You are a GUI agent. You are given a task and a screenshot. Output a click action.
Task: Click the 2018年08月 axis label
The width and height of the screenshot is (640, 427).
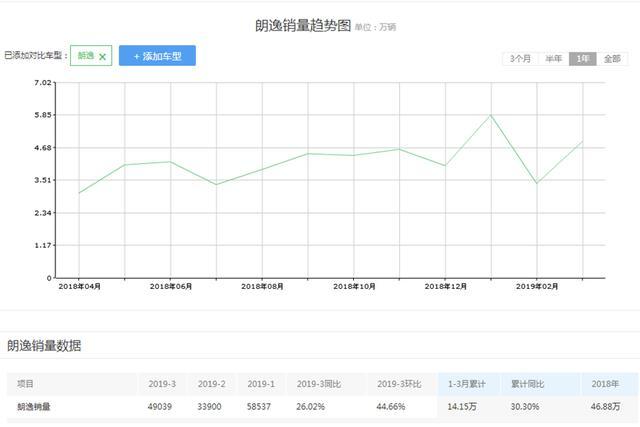(262, 287)
